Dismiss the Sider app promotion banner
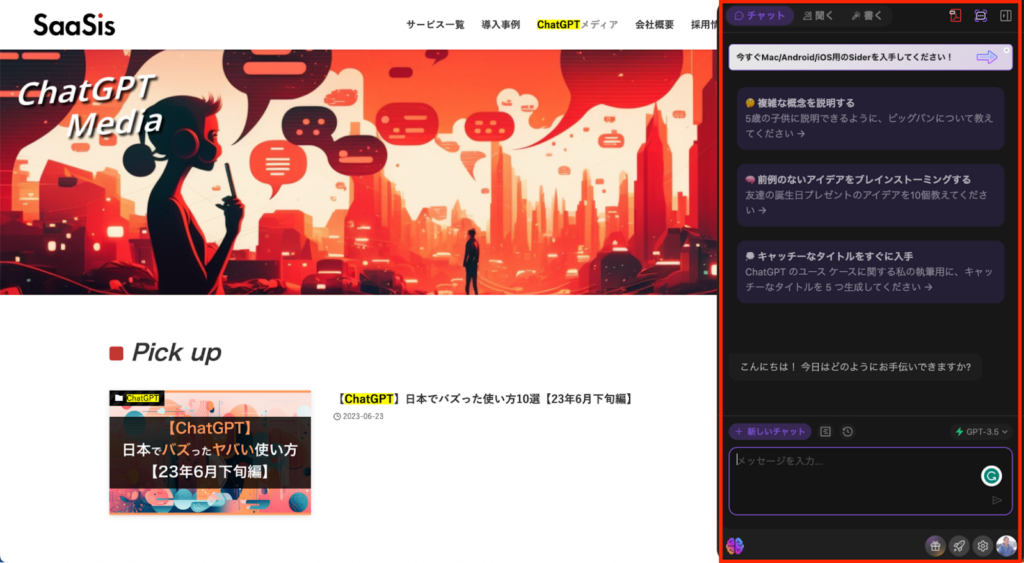The width and height of the screenshot is (1024, 563). coord(1005,50)
